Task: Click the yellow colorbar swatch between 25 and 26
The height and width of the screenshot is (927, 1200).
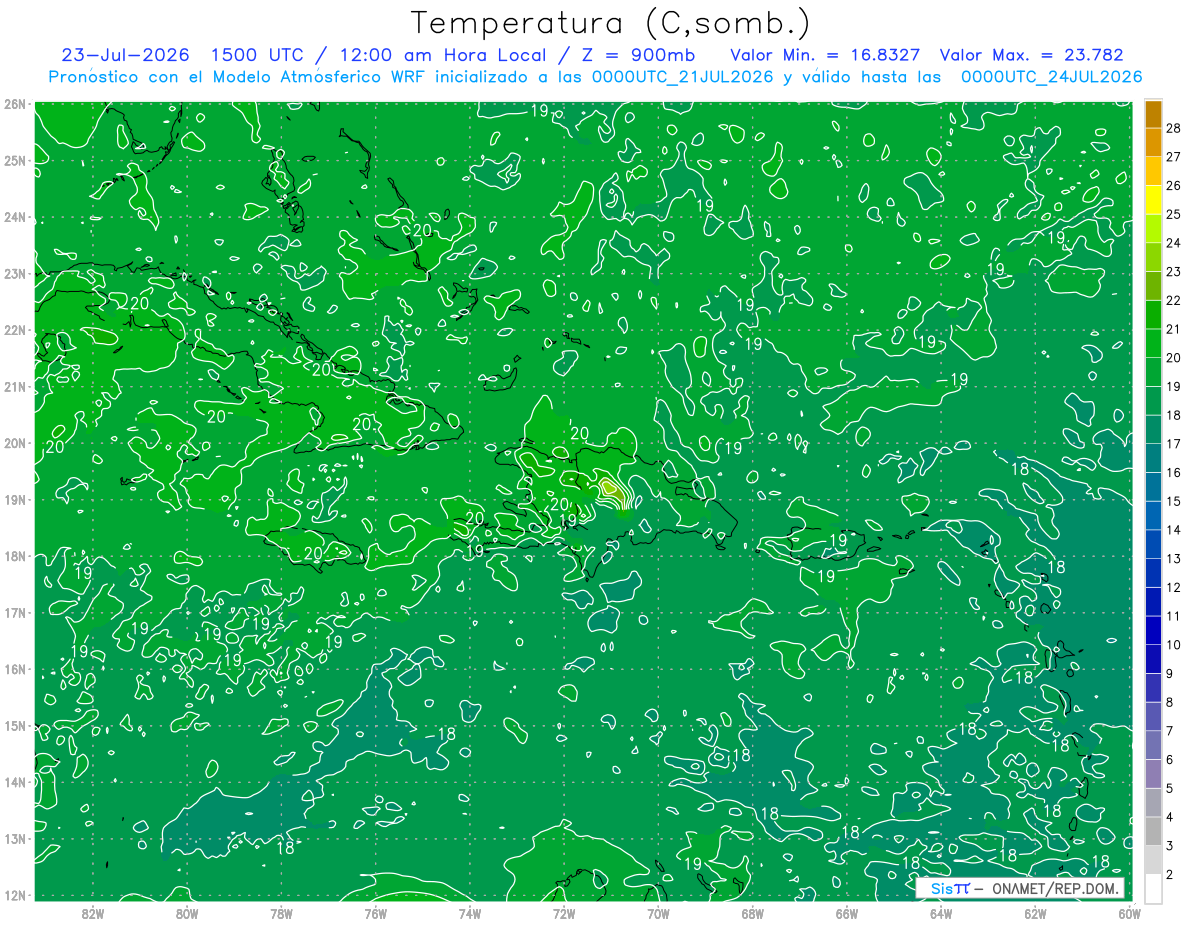Action: (x=1153, y=200)
